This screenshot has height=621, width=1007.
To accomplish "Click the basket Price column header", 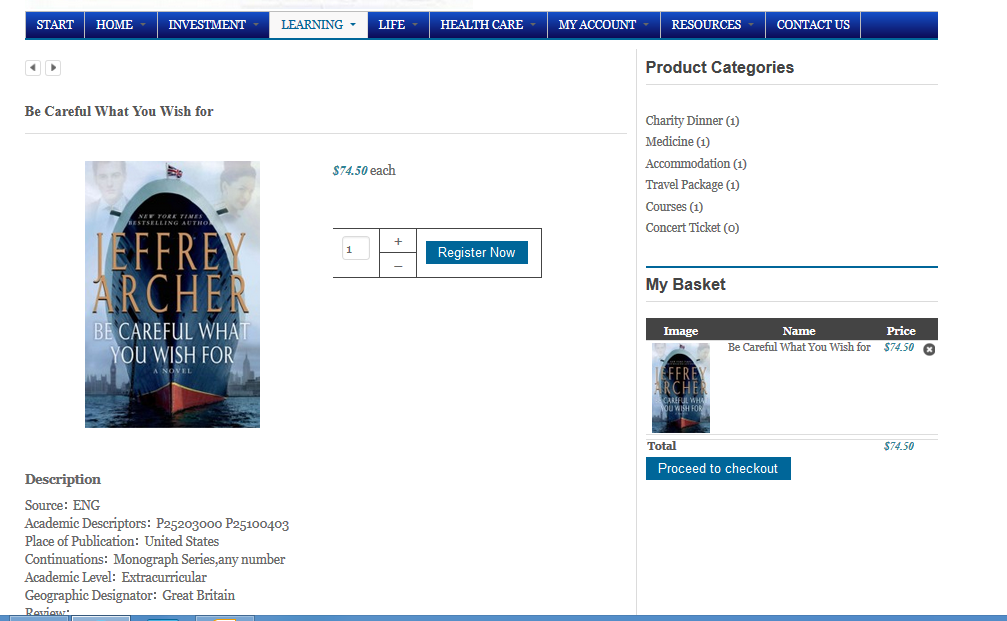I will [x=901, y=331].
